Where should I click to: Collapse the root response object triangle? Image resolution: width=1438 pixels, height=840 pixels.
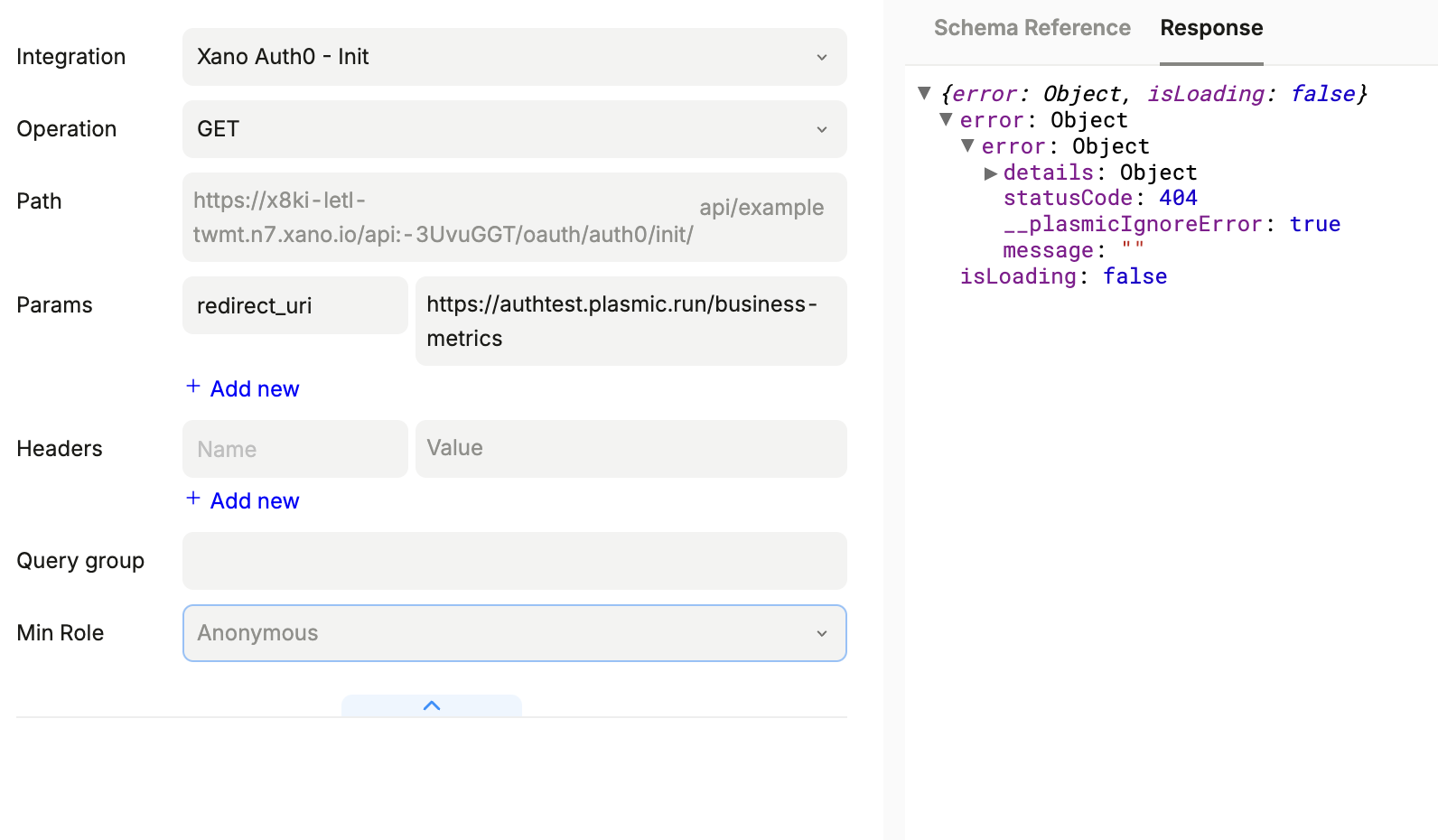pos(924,93)
